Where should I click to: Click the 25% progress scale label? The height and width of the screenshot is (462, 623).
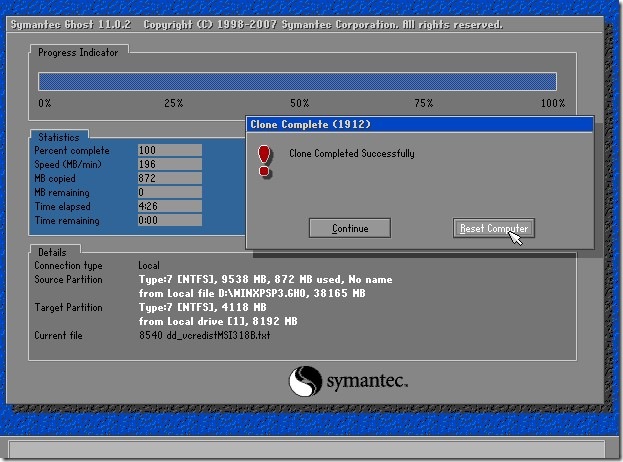tap(174, 103)
